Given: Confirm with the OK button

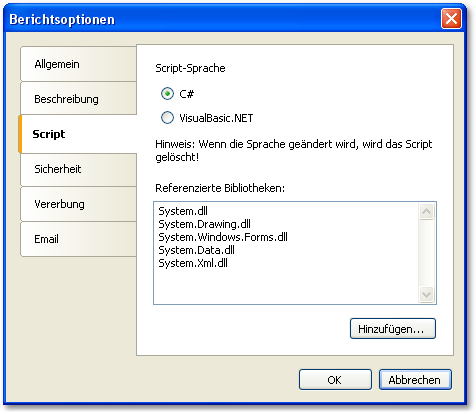Looking at the screenshot, I should point(335,380).
